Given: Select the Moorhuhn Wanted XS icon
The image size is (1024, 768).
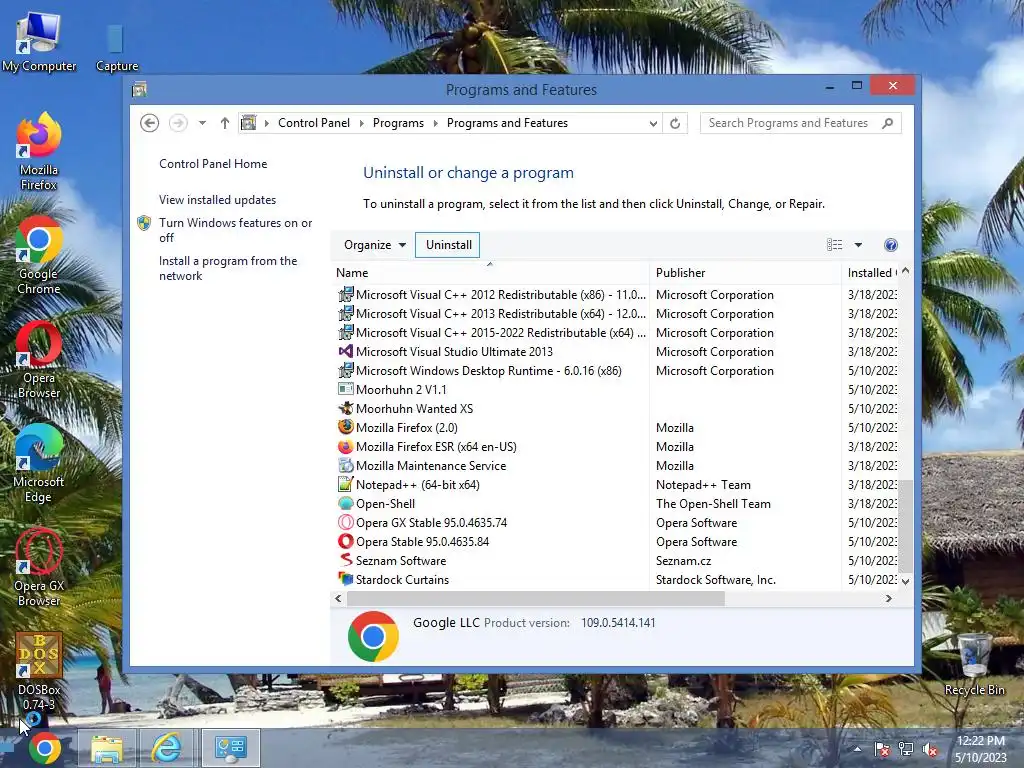Looking at the screenshot, I should click(x=345, y=408).
